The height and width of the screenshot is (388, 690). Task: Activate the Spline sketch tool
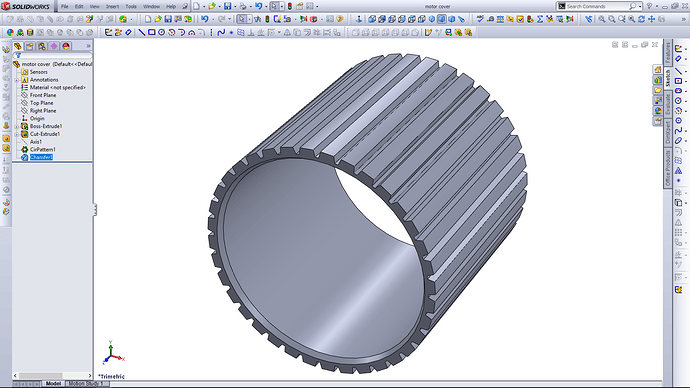[x=221, y=33]
